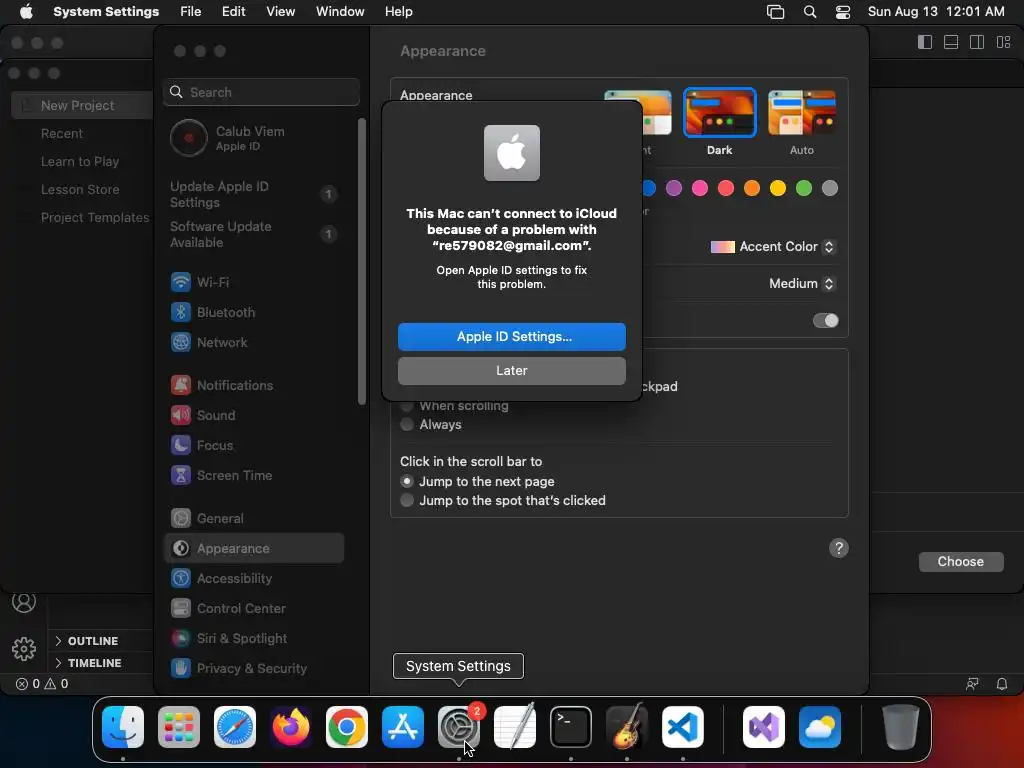1024x768 pixels.
Task: Toggle VS Code secondary sidebar layout icon
Action: pyautogui.click(x=977, y=42)
